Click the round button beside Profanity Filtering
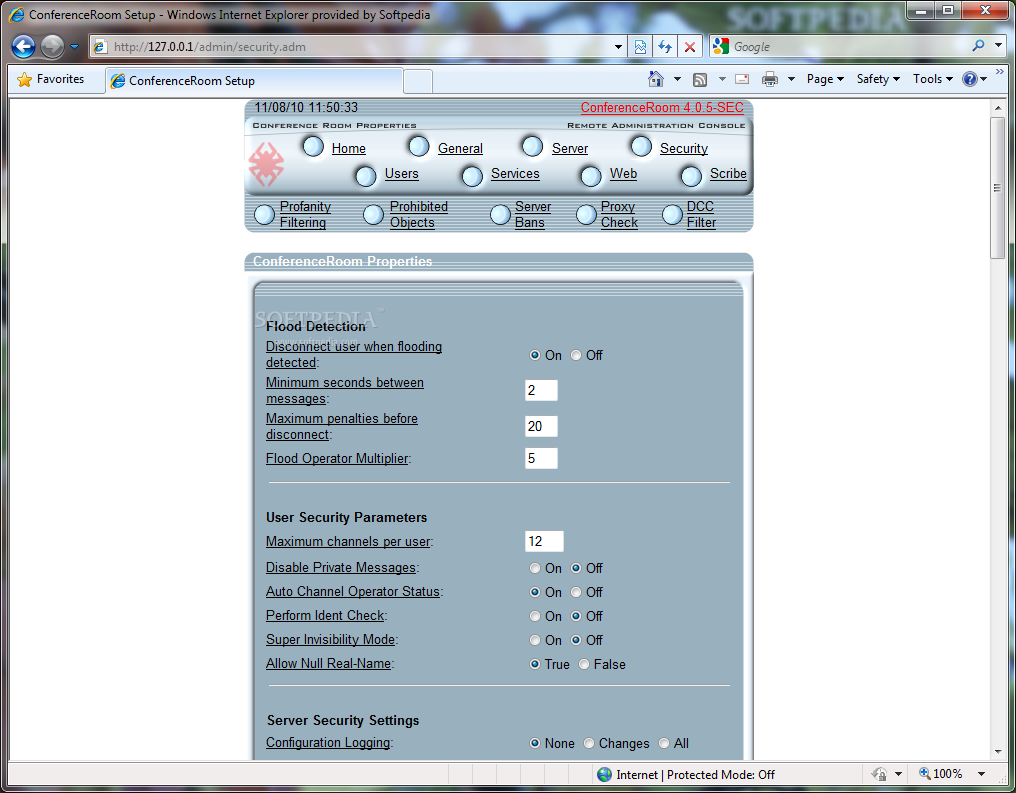The height and width of the screenshot is (793, 1016). [264, 214]
